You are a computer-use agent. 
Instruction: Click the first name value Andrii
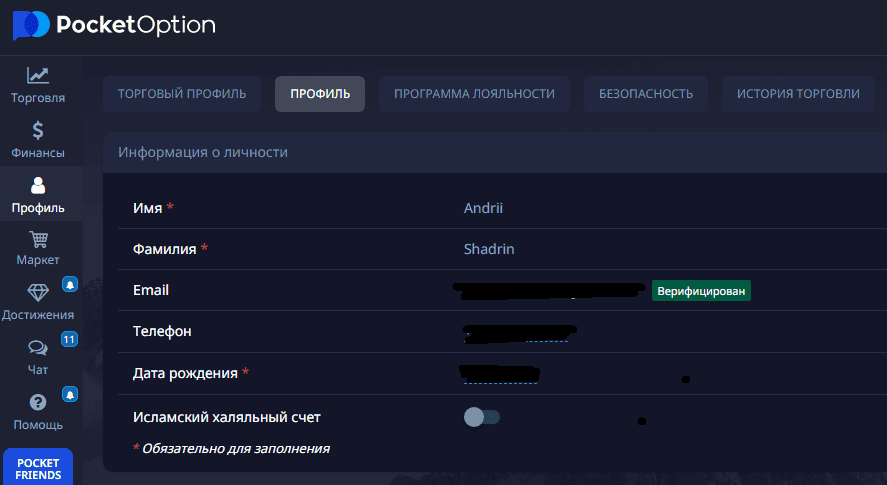[483, 208]
